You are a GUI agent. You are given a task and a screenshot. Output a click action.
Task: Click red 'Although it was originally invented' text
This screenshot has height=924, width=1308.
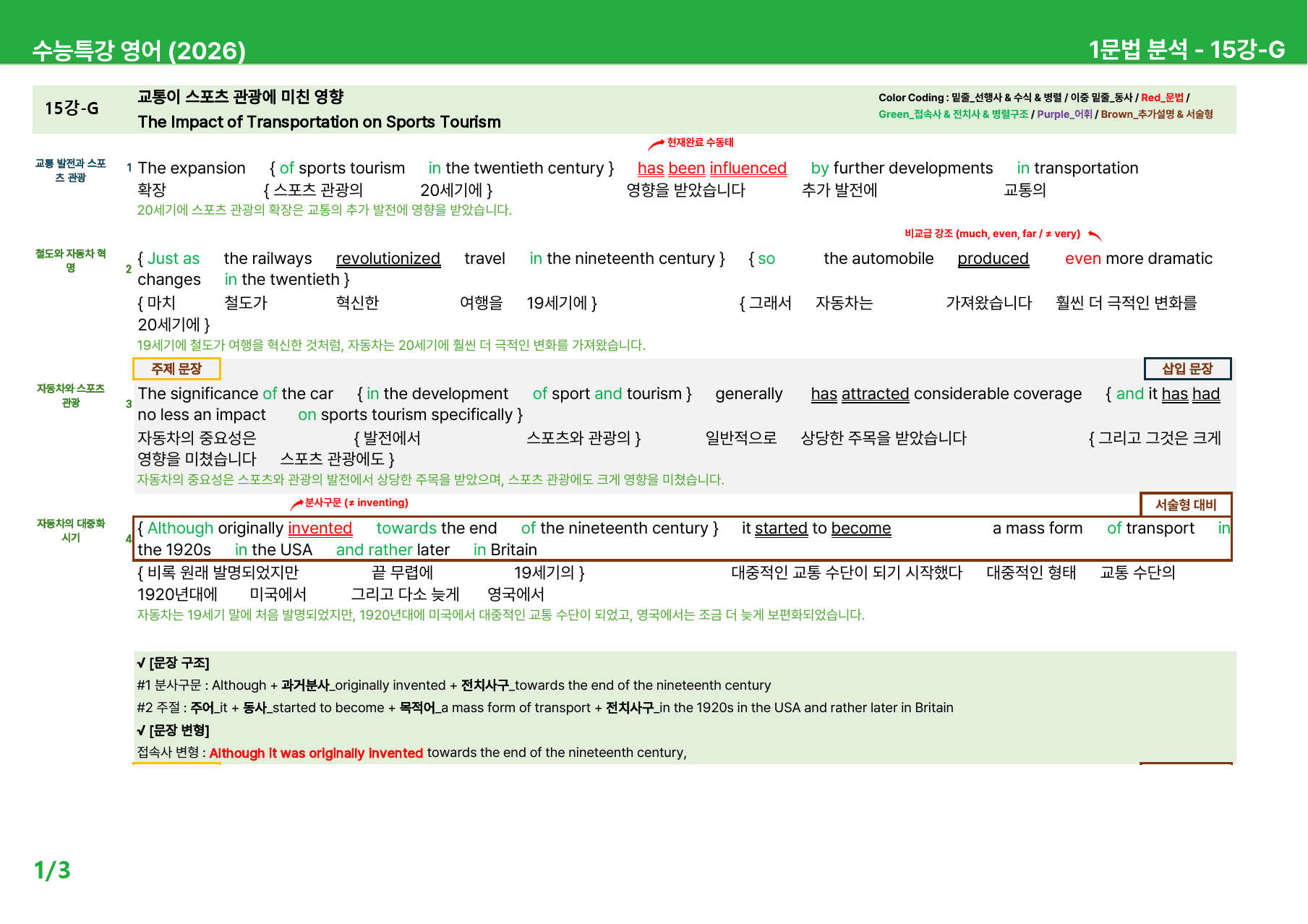click(x=316, y=753)
